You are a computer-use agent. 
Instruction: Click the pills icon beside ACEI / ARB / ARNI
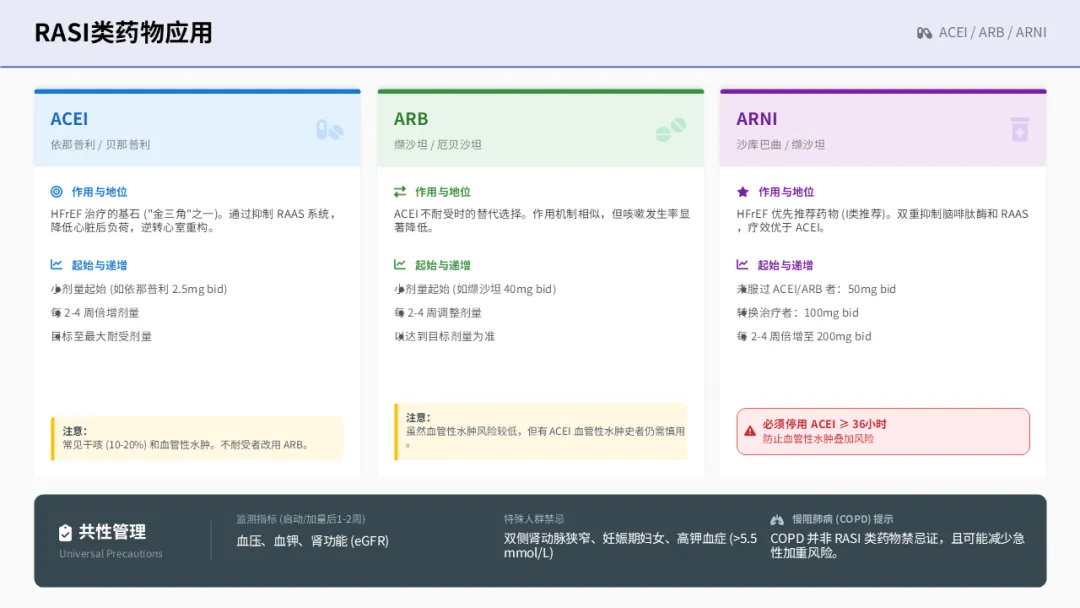pyautogui.click(x=924, y=33)
